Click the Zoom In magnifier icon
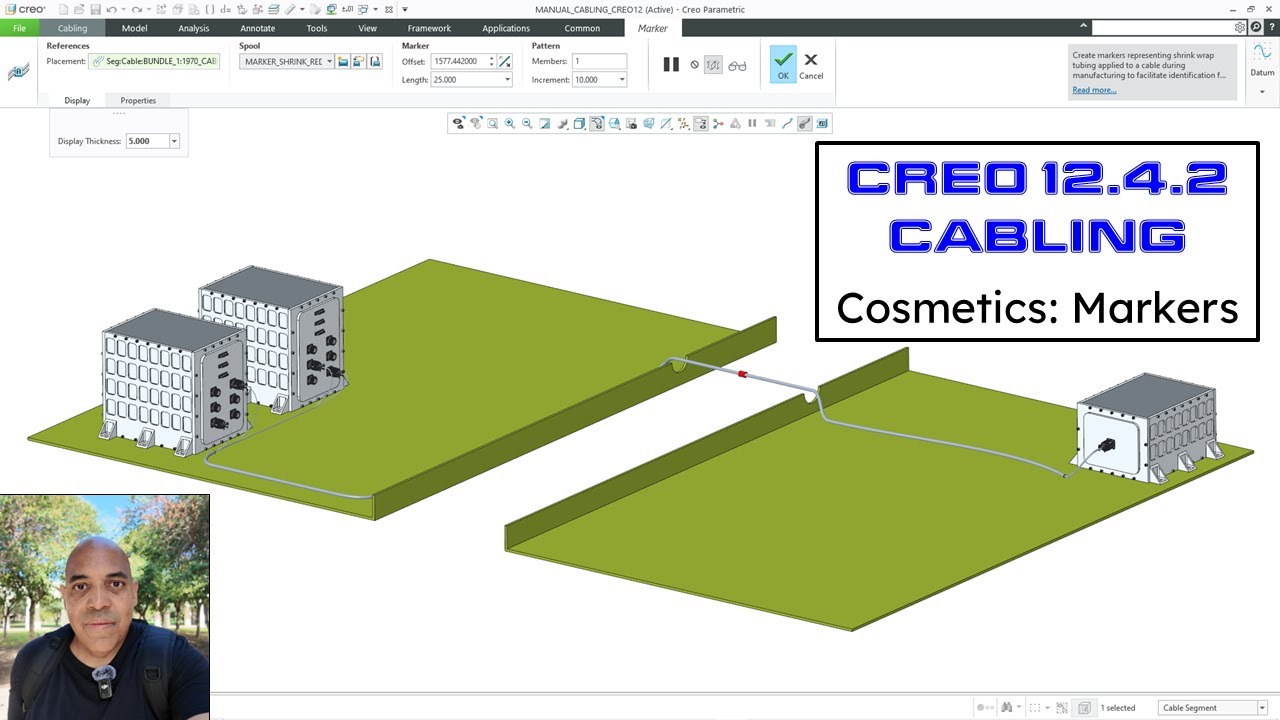1280x720 pixels. coord(510,124)
